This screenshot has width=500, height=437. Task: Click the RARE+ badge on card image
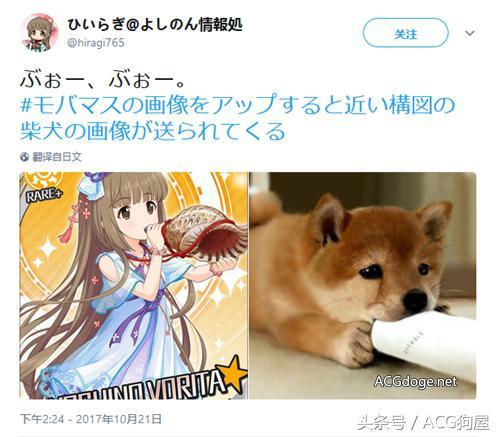tap(44, 196)
